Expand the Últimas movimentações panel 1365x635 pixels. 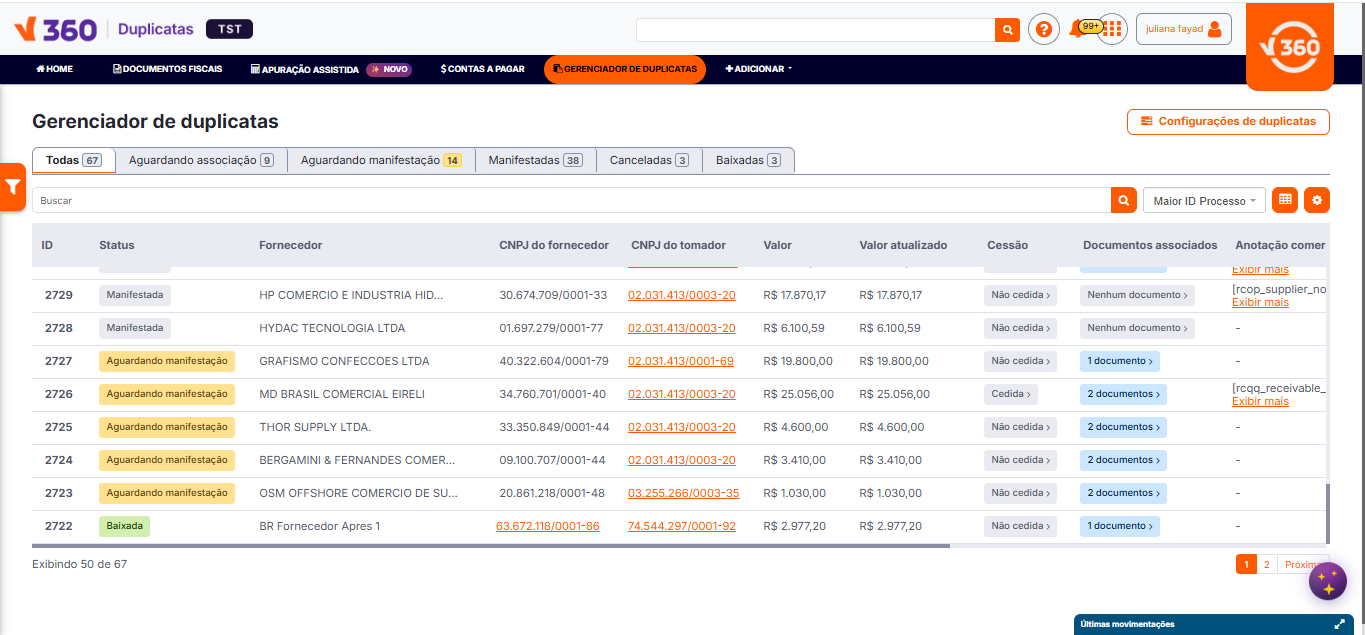(1339, 624)
